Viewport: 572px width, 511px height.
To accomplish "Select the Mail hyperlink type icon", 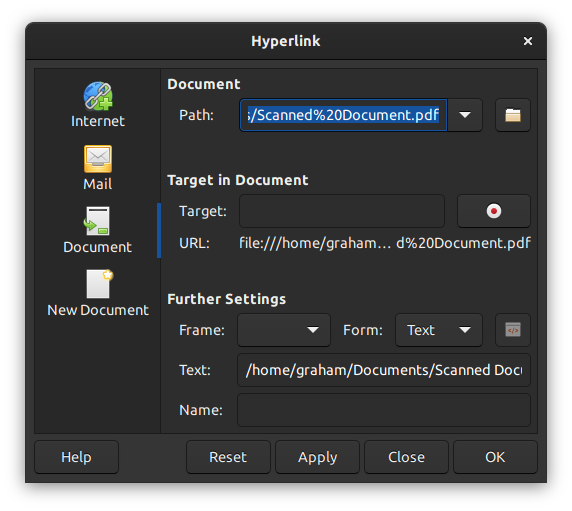I will [98, 159].
